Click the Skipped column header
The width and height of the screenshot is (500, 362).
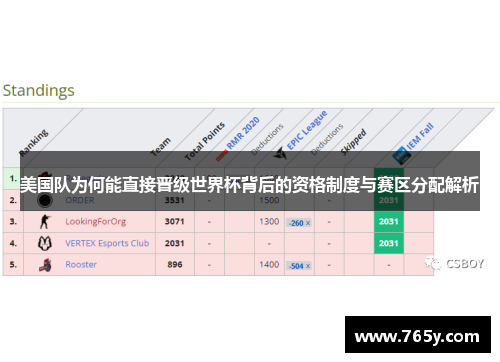353,142
